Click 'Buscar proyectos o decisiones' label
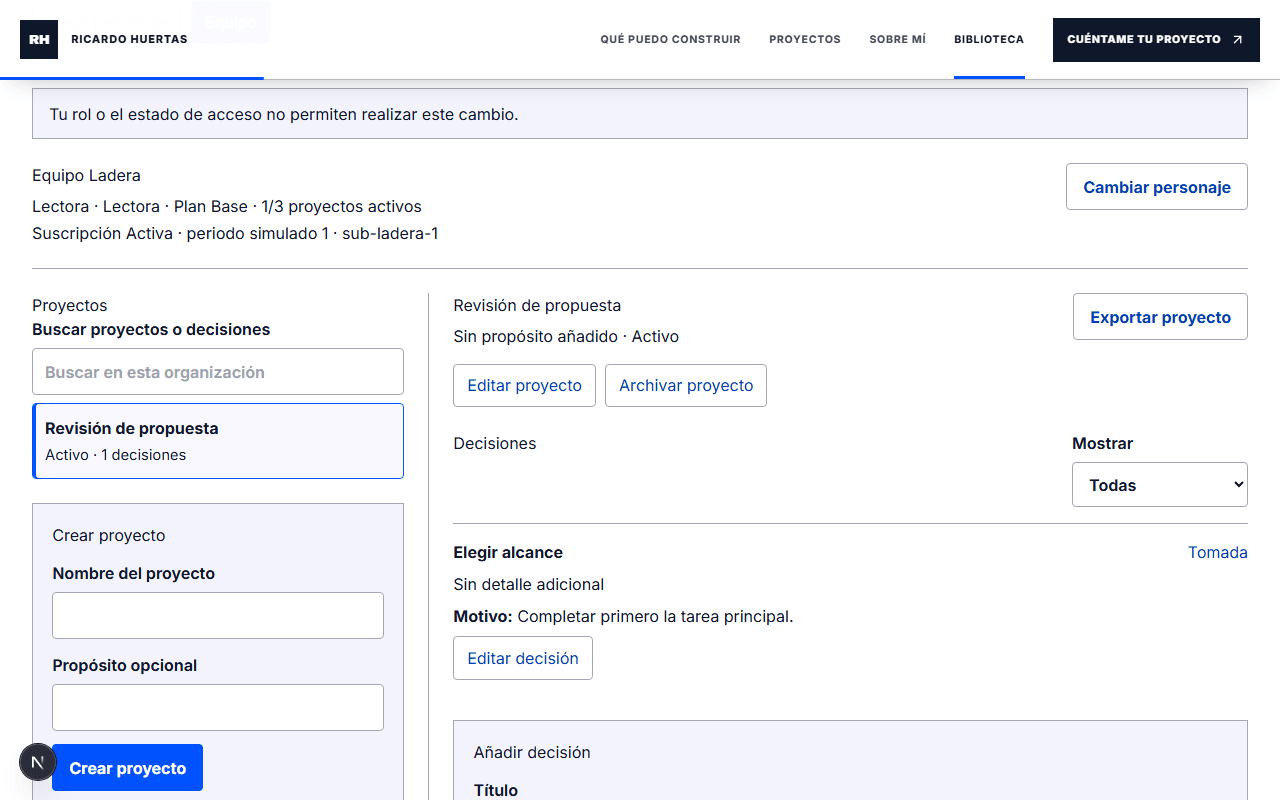The height and width of the screenshot is (800, 1280). (x=151, y=330)
